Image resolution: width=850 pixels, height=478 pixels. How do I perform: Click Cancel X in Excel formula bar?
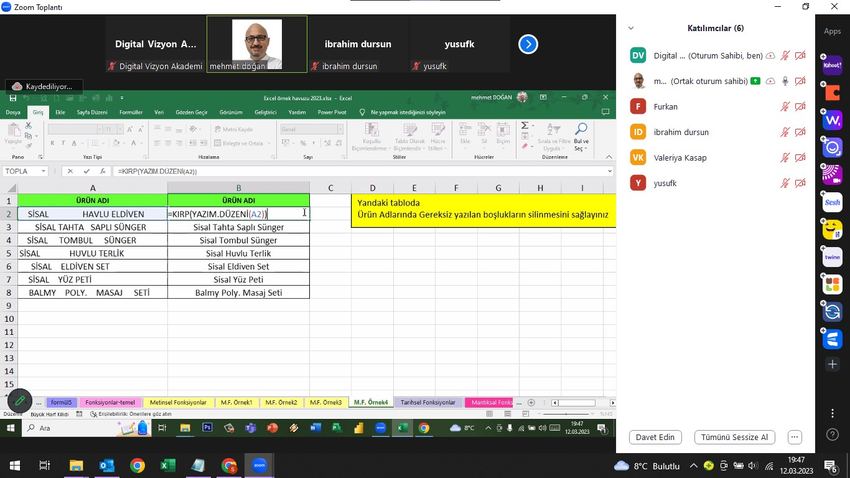point(69,171)
